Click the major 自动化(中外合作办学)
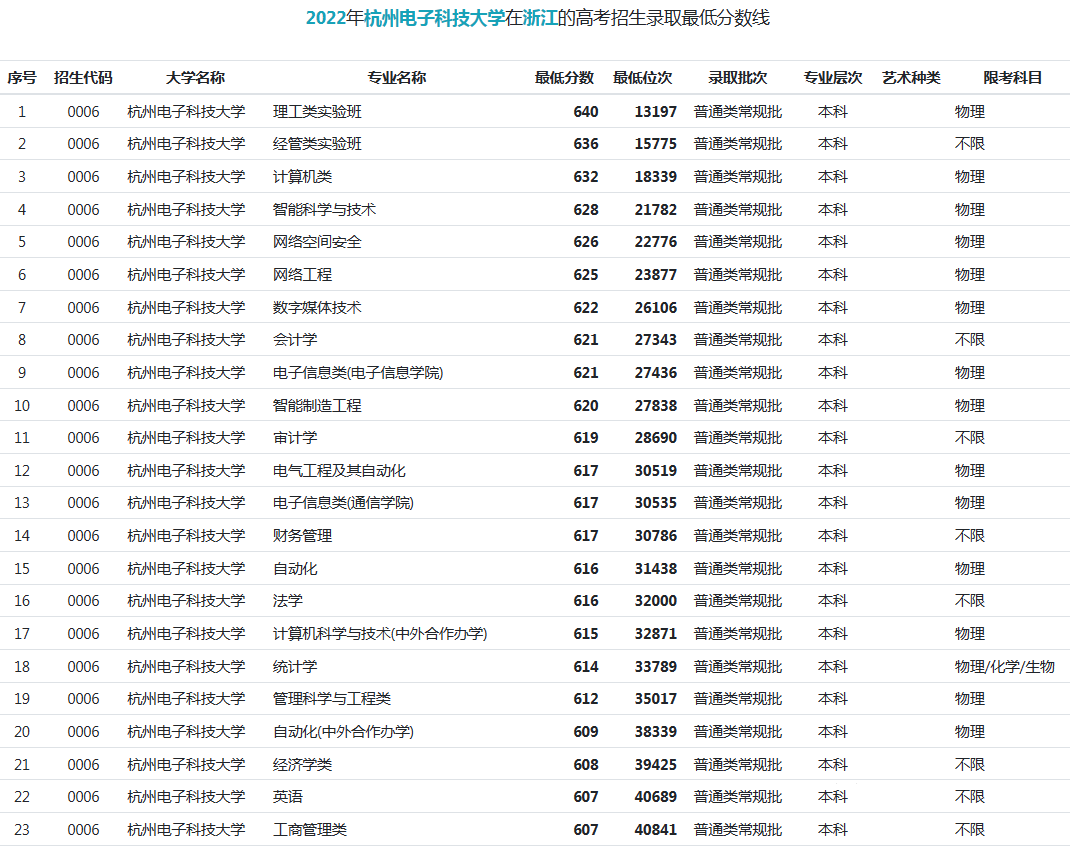This screenshot has width=1070, height=846. pos(343,731)
